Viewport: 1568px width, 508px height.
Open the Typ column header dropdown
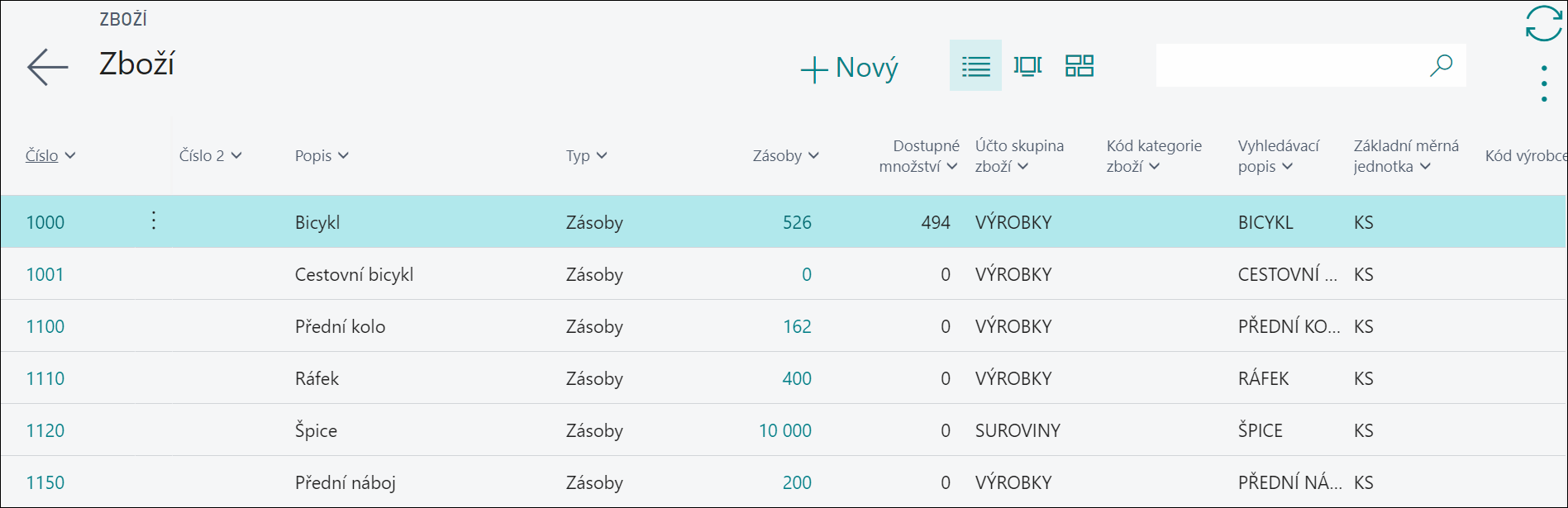pyautogui.click(x=602, y=155)
